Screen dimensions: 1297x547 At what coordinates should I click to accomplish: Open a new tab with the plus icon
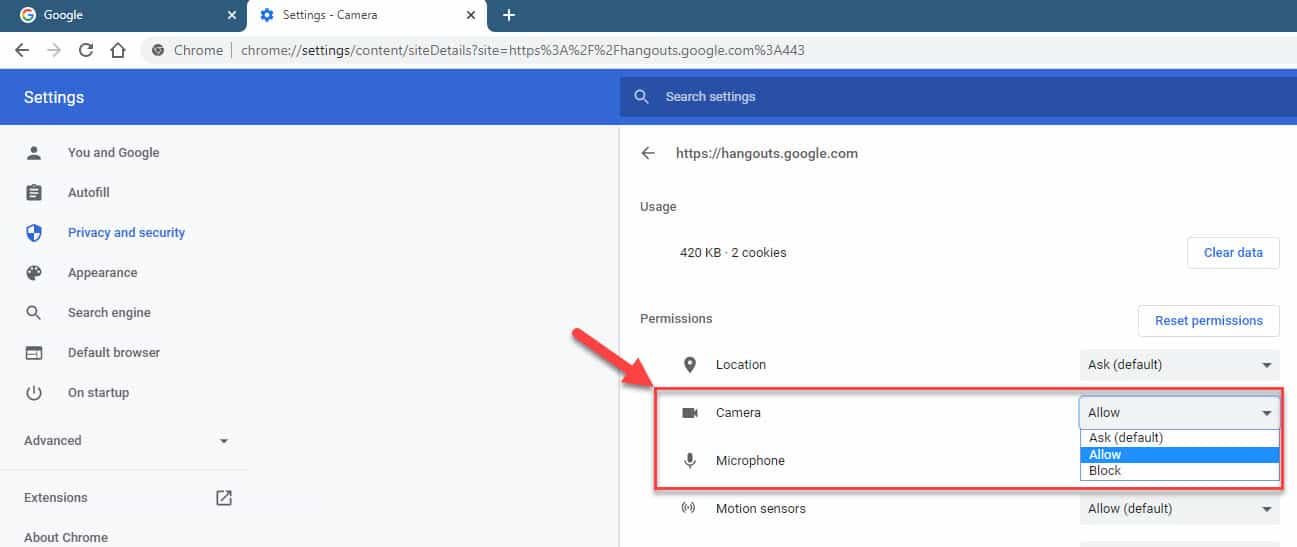click(509, 15)
